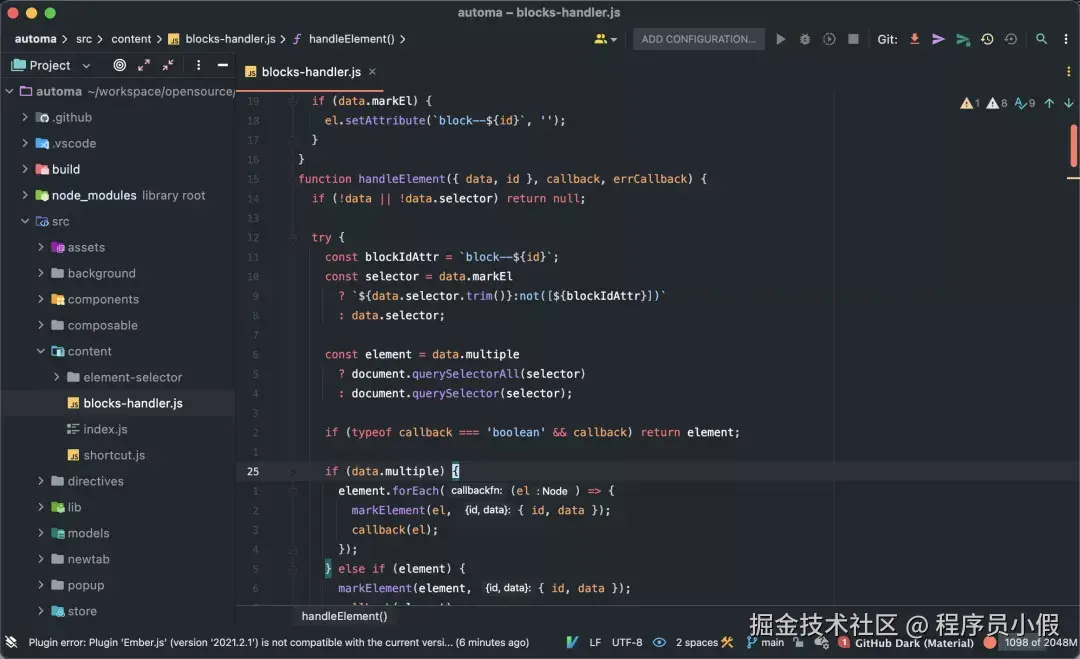The width and height of the screenshot is (1080, 659).
Task: Click content in breadcrumb path
Action: (x=131, y=39)
